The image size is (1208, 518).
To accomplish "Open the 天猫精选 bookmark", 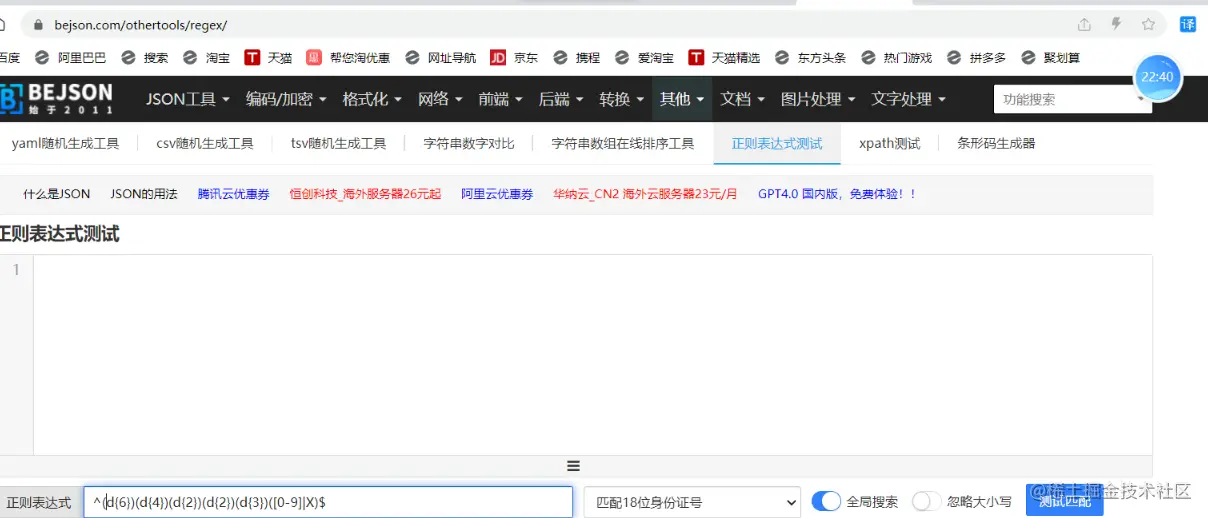I will pos(725,58).
